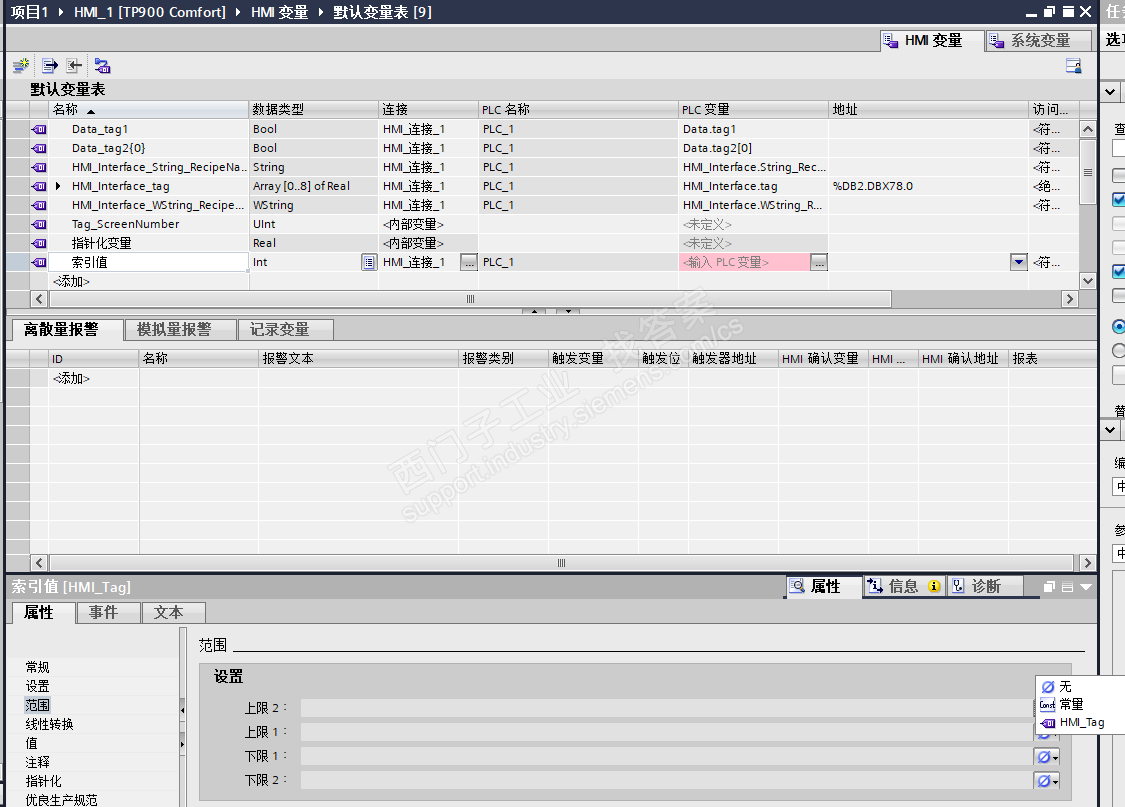
Task: Switch to the HMI 变量 tab
Action: 932,41
